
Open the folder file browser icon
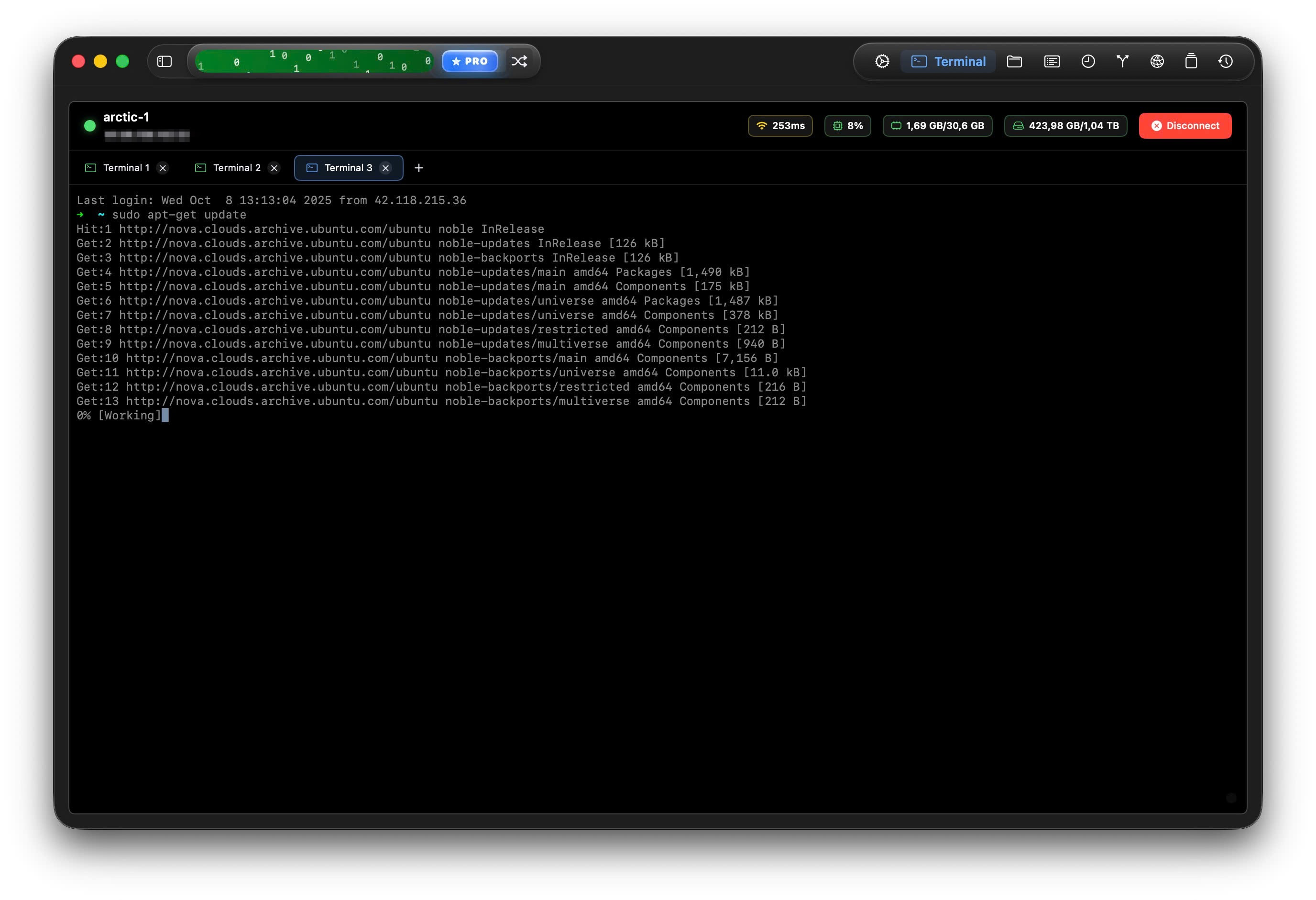click(x=1014, y=61)
